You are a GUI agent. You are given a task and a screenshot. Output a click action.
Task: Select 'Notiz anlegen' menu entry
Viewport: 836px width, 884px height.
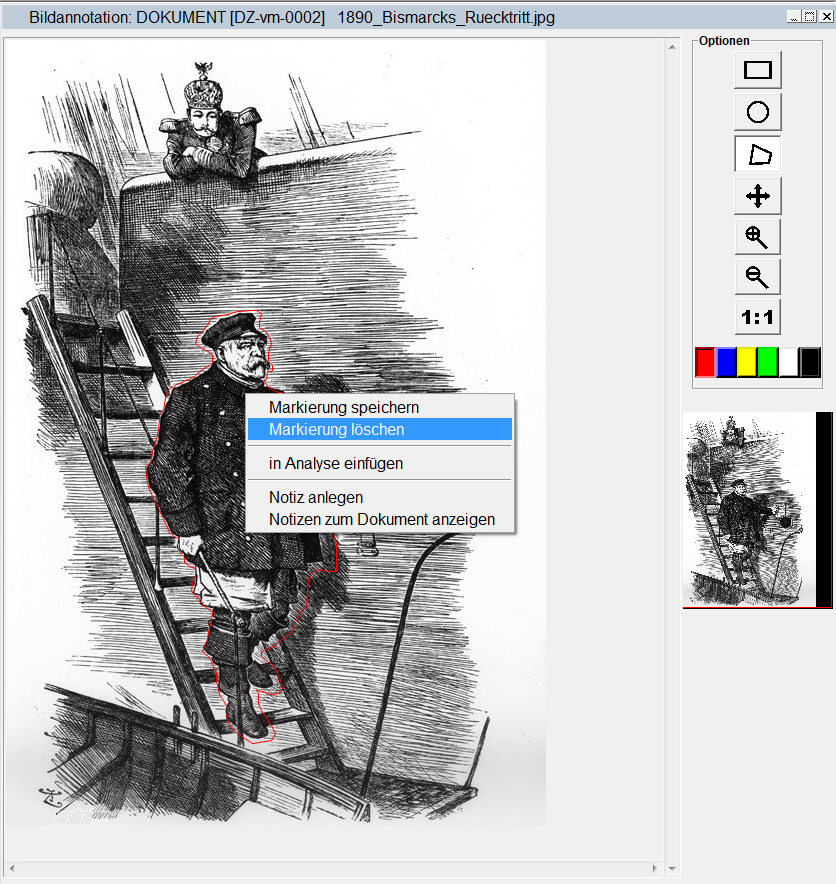316,497
